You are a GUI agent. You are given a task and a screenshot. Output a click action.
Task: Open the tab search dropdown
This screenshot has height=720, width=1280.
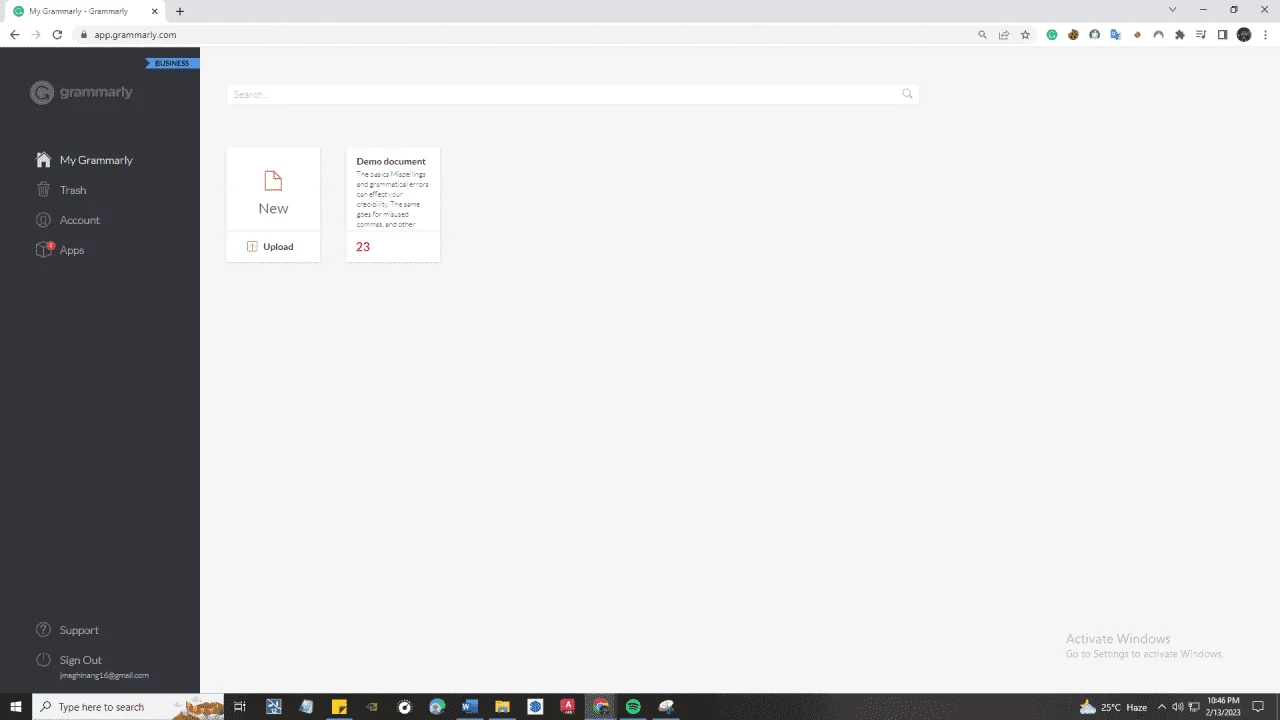coord(1173,10)
